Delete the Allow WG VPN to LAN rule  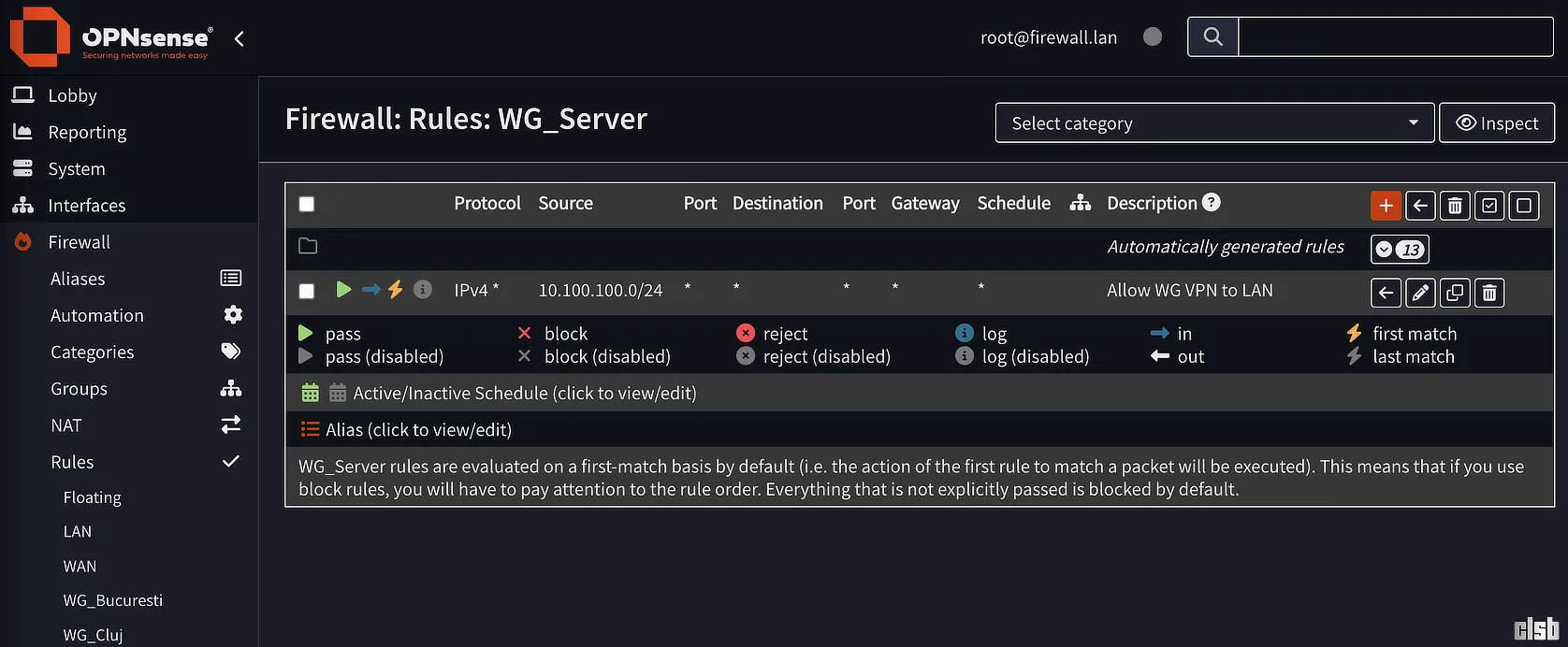1489,293
